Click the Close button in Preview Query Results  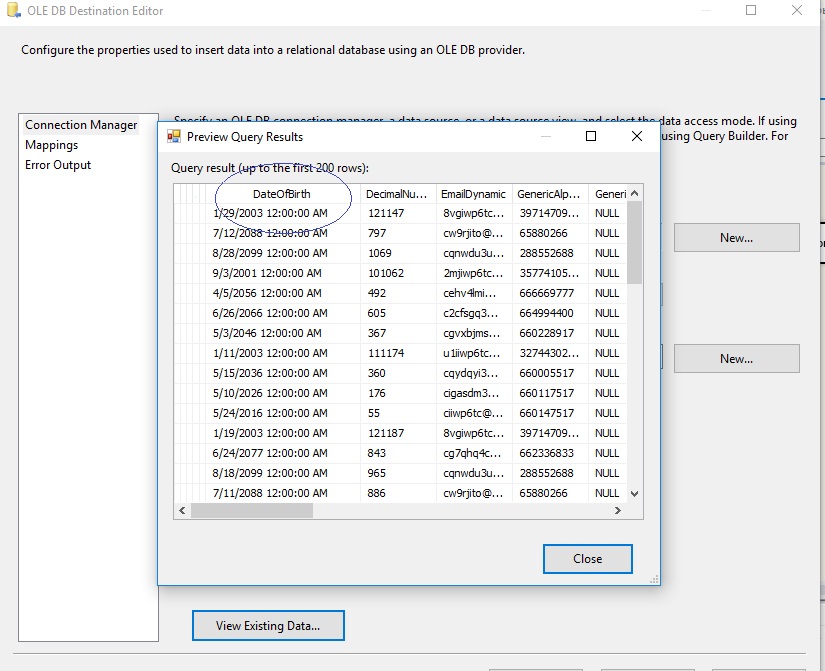[588, 559]
